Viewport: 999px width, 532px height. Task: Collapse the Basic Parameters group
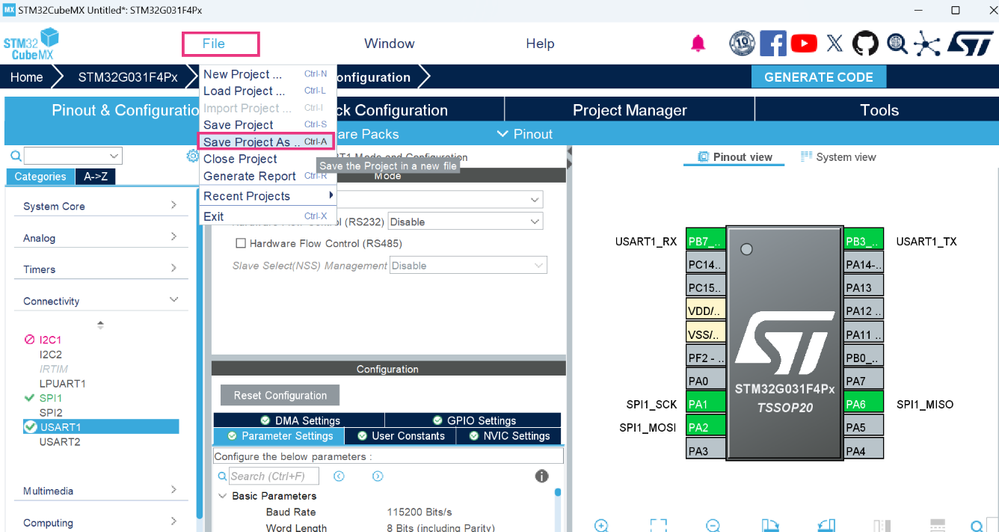(x=222, y=496)
